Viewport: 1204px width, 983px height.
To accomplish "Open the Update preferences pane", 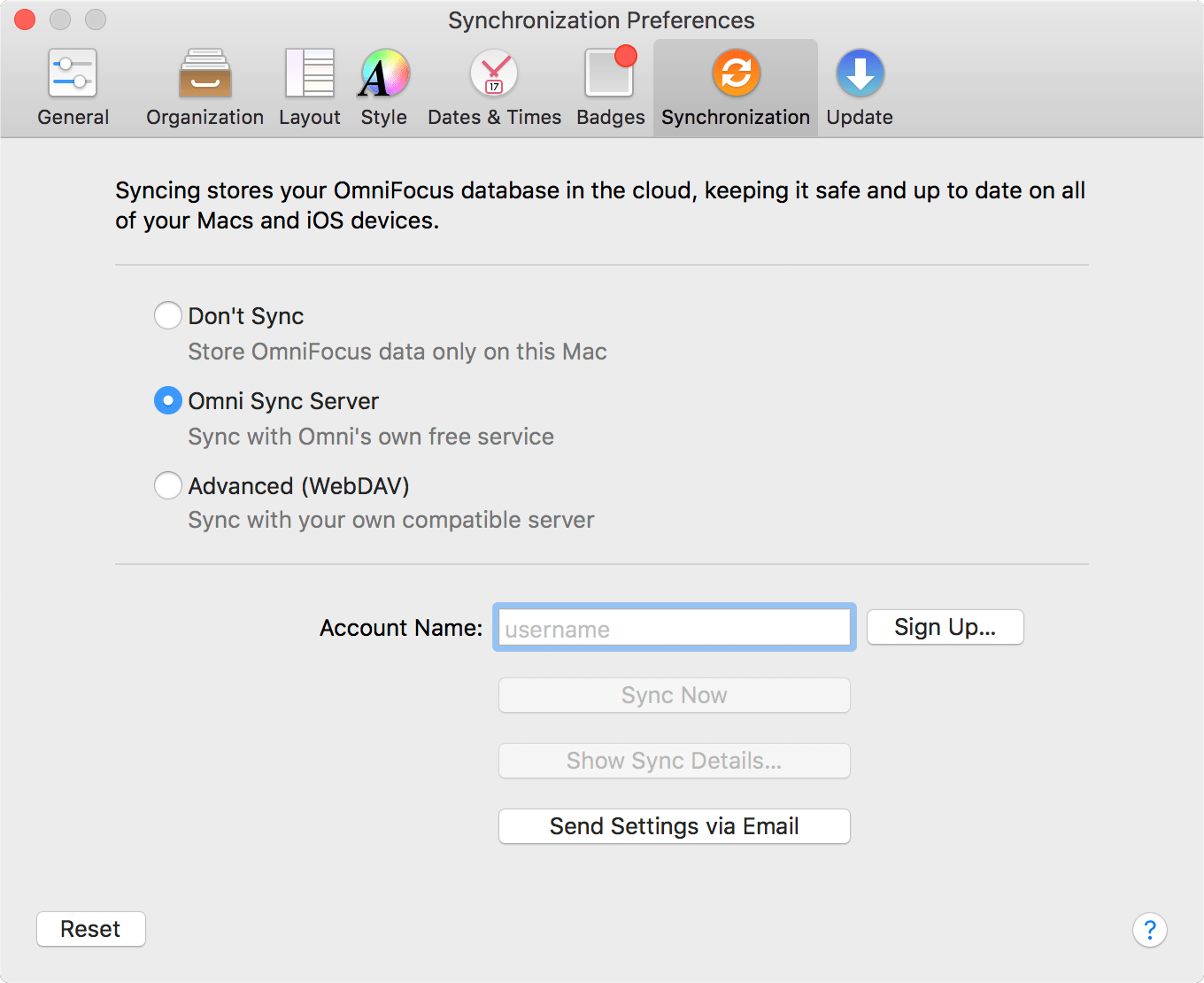I will pos(860,88).
